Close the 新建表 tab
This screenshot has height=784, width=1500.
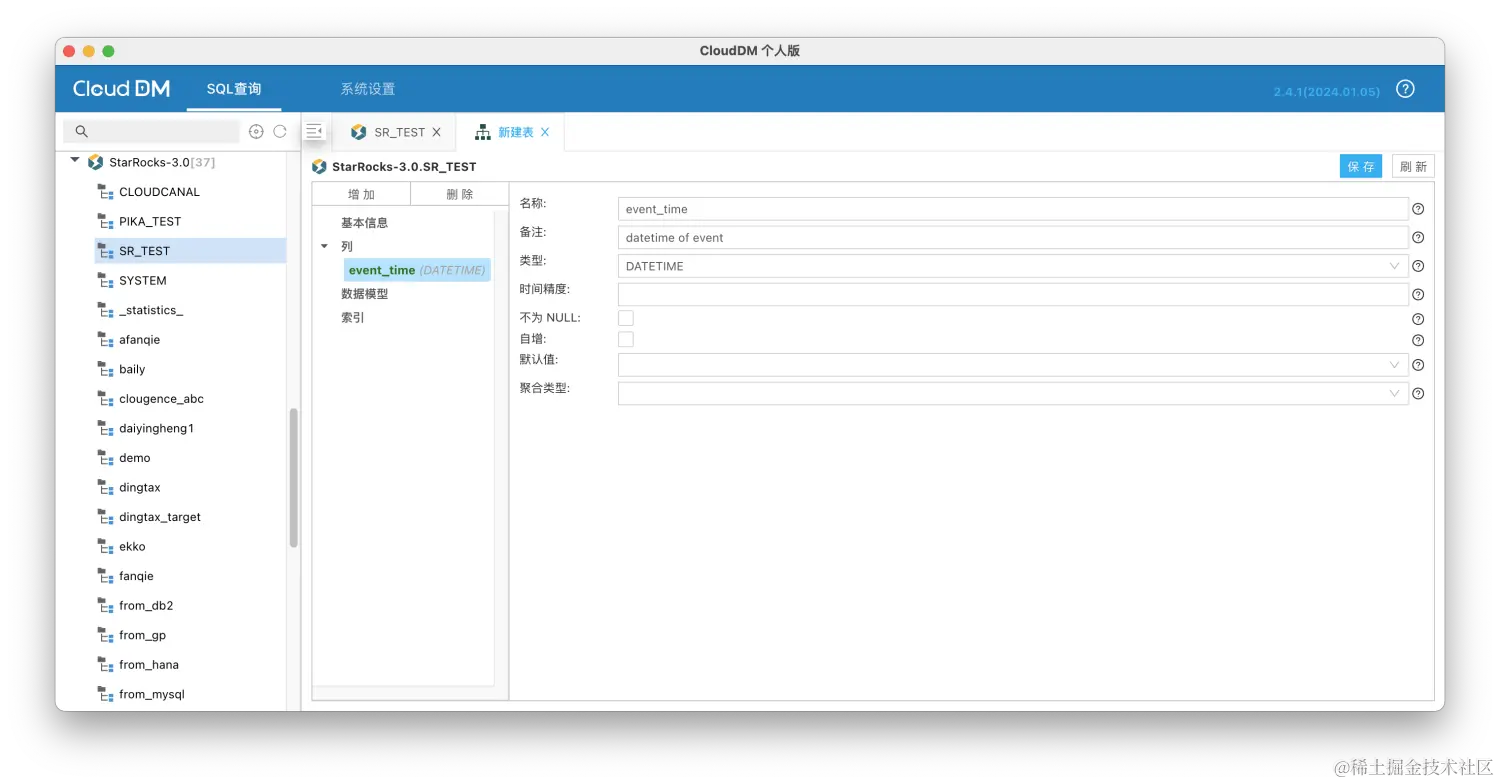545,132
